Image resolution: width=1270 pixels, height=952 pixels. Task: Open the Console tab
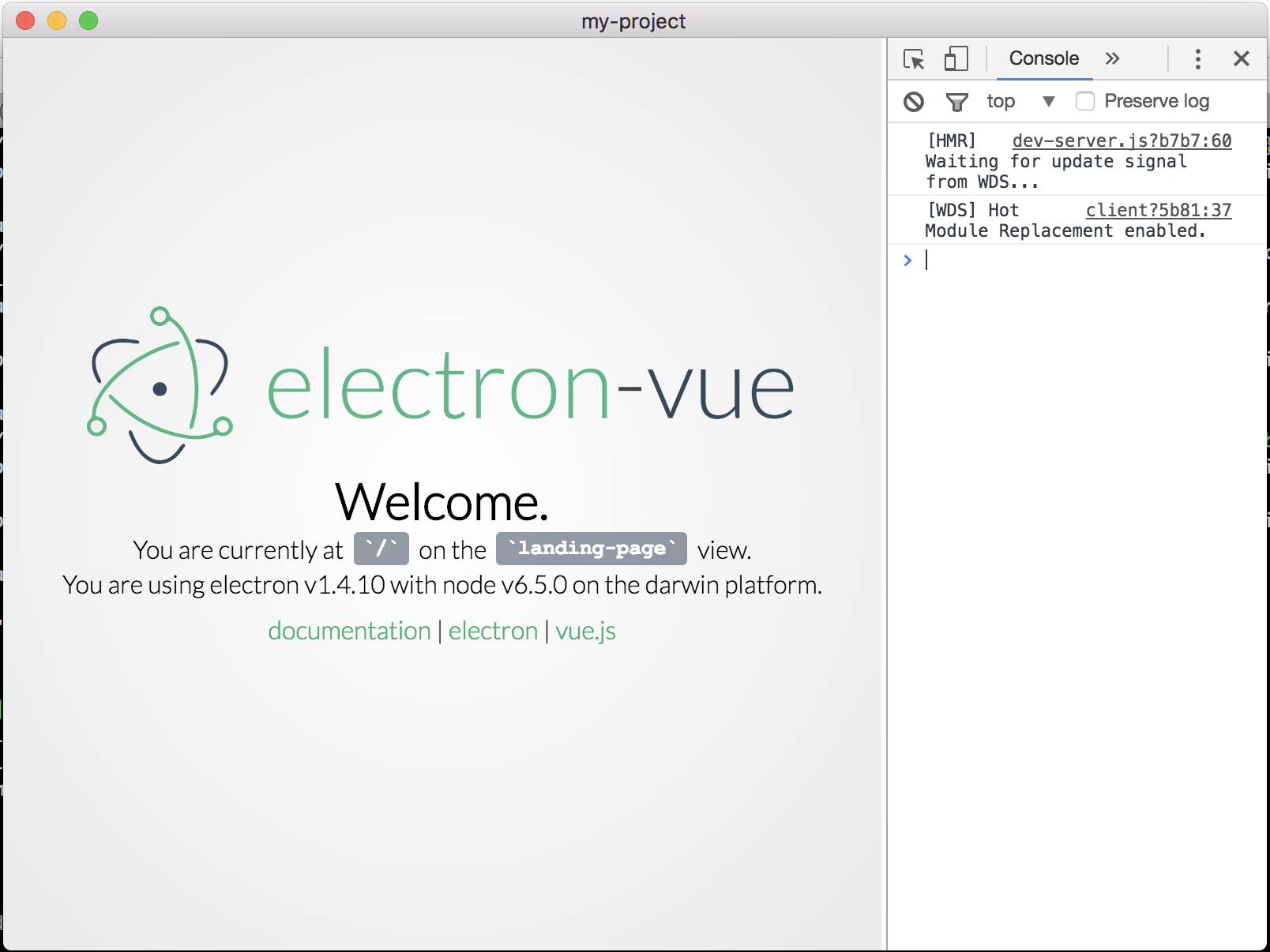[1044, 58]
